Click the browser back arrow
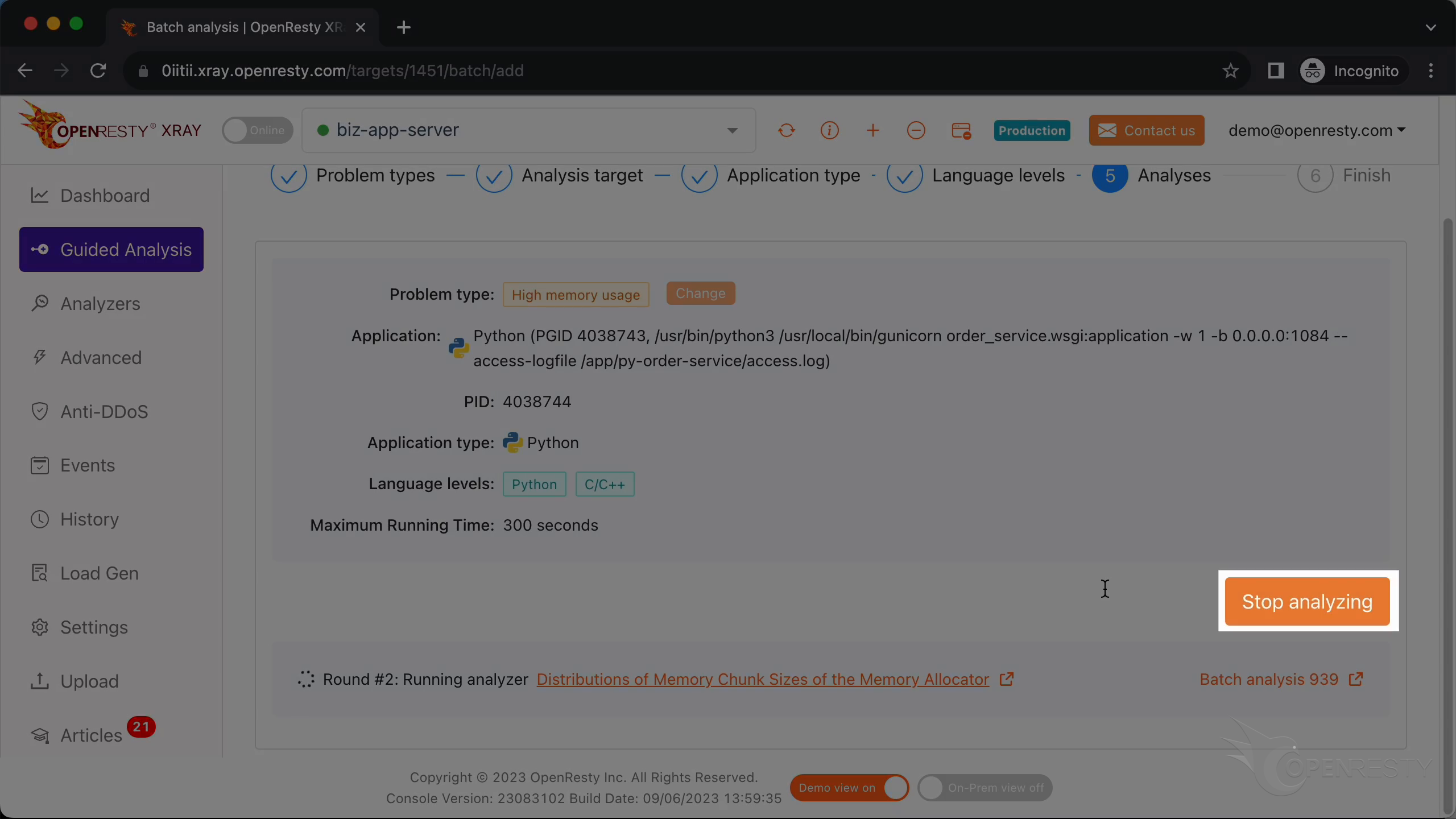 [25, 71]
